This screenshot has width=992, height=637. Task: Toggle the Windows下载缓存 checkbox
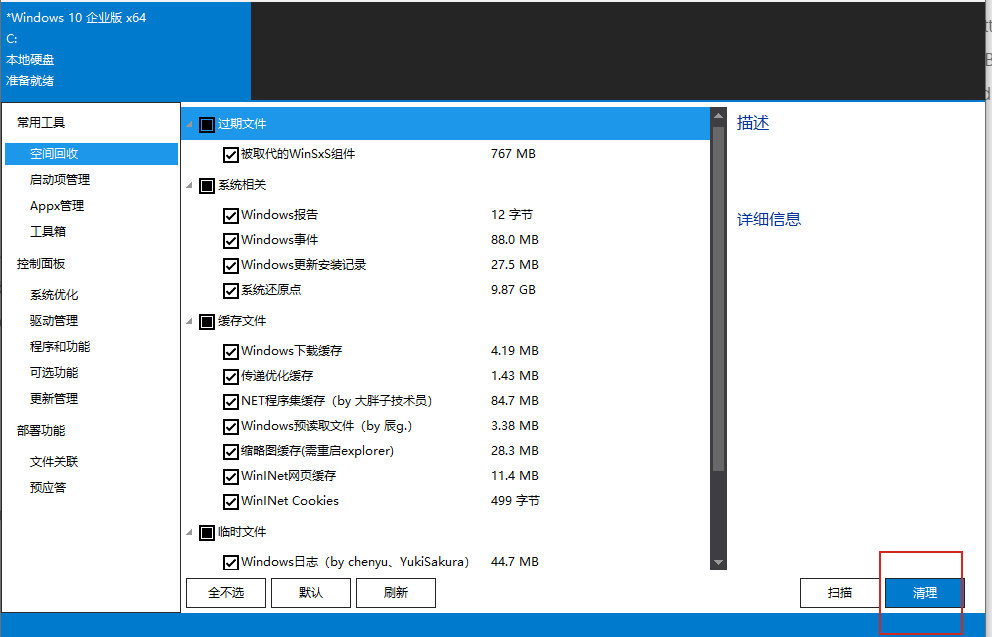231,351
